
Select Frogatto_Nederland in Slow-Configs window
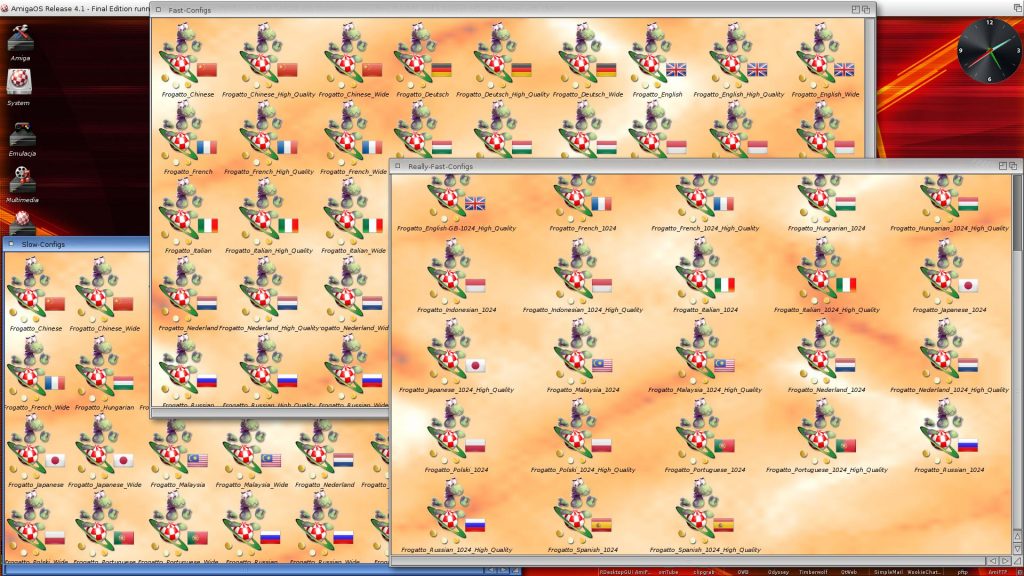[x=325, y=451]
